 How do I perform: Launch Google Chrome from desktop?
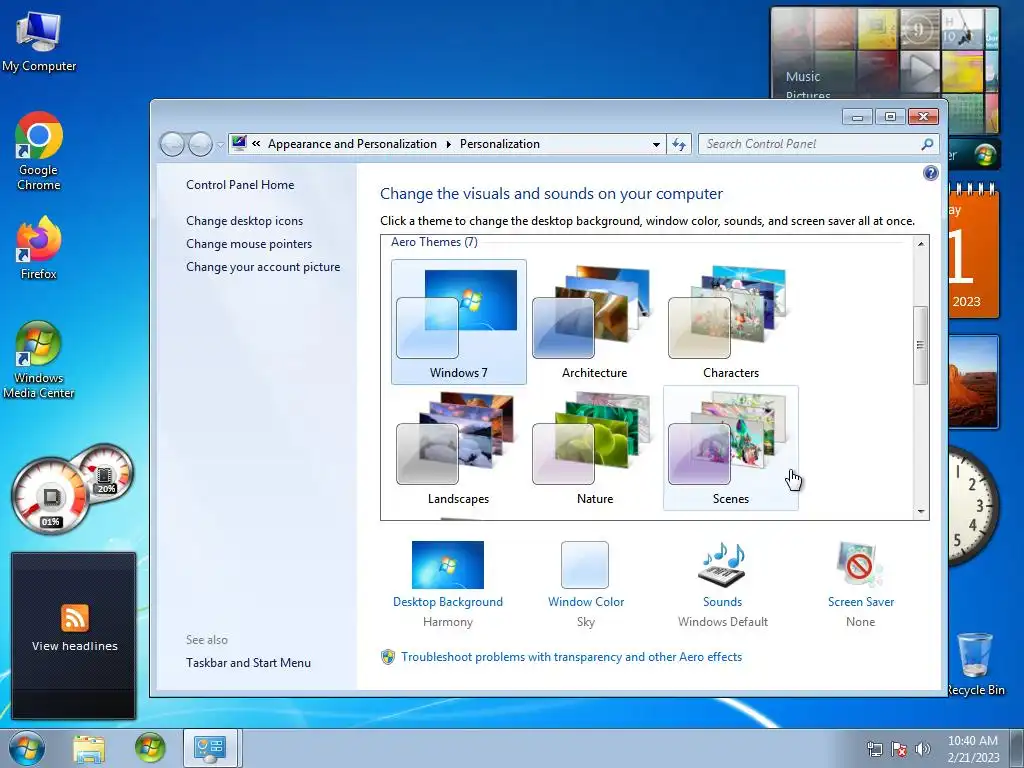click(39, 151)
